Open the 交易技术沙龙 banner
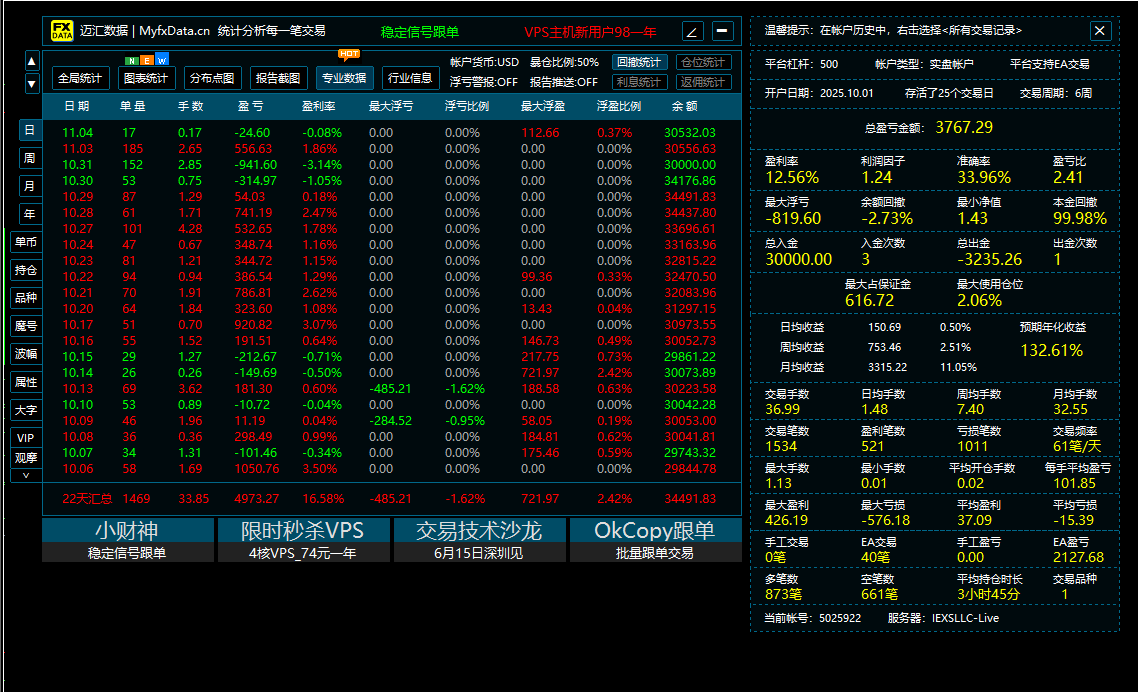Screen dimensions: 1138x692 point(479,540)
